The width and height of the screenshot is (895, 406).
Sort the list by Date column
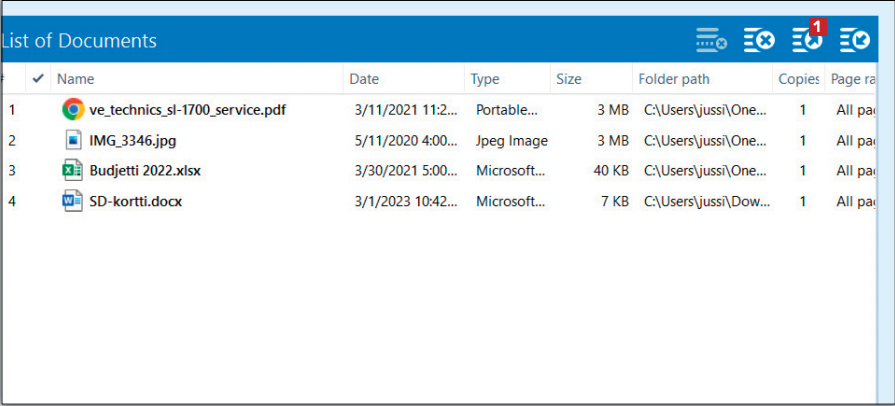[364, 79]
